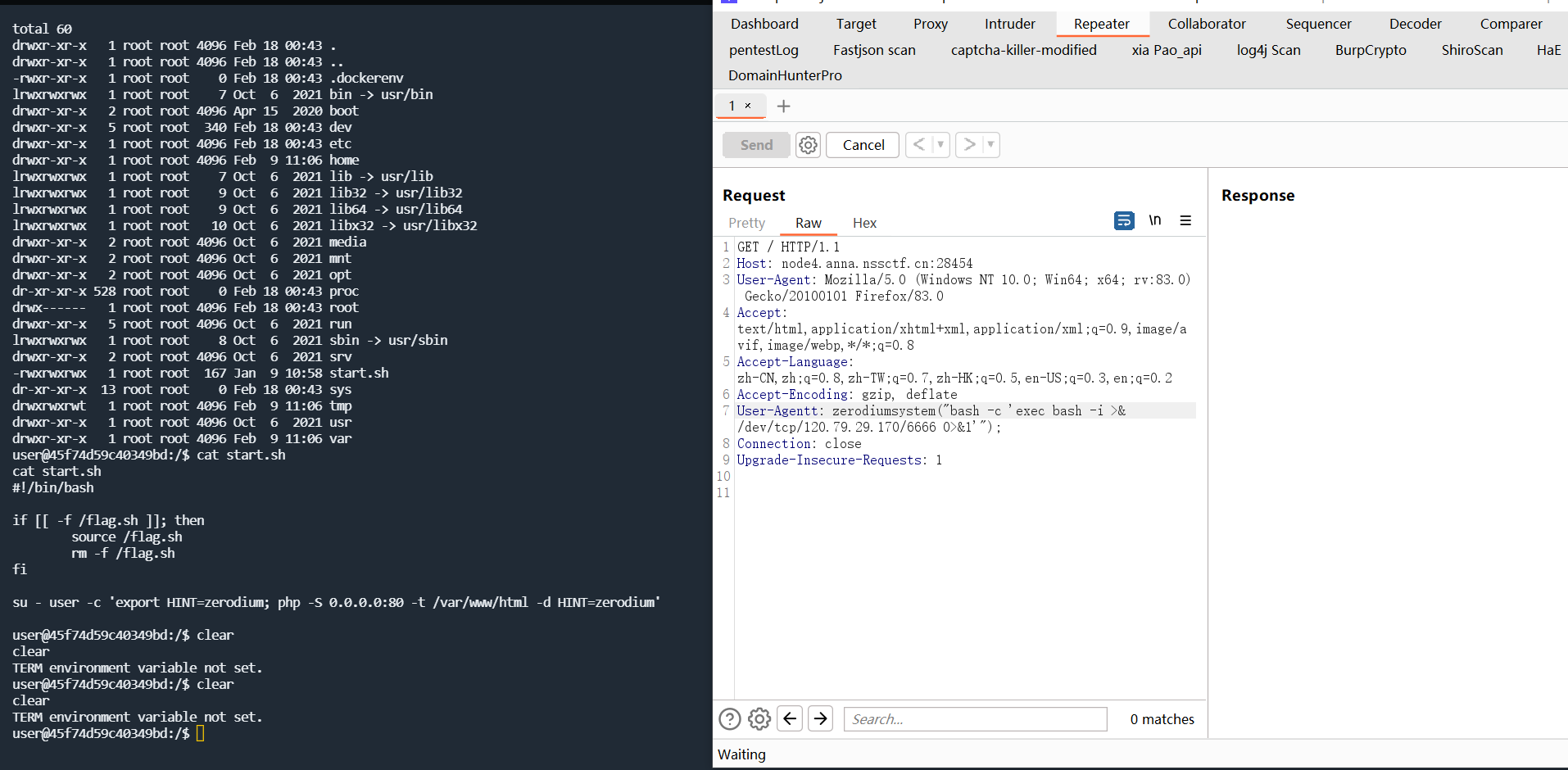Switch request view to Pretty
This screenshot has width=1568, height=770.
pyautogui.click(x=746, y=223)
